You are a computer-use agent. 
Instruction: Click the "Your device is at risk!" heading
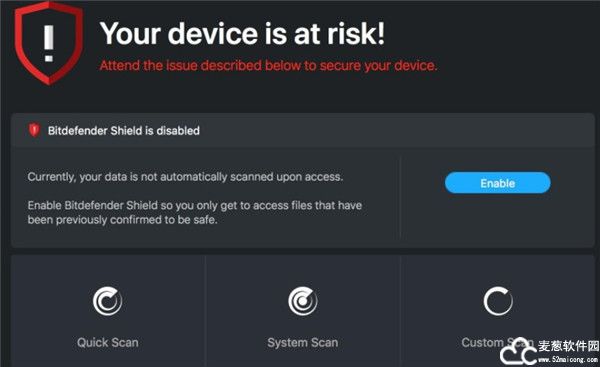point(242,34)
